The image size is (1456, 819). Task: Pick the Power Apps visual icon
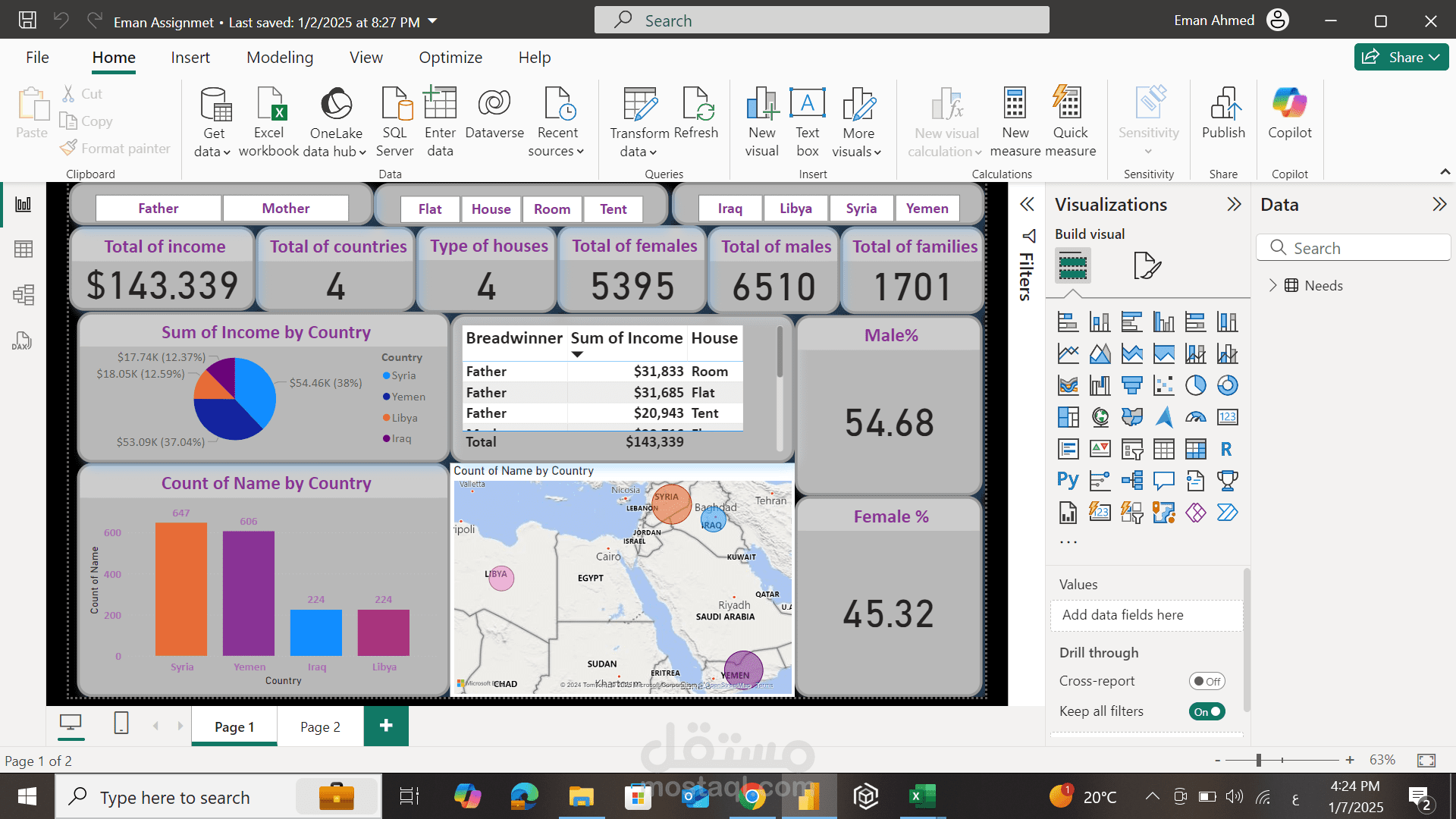tap(1195, 513)
